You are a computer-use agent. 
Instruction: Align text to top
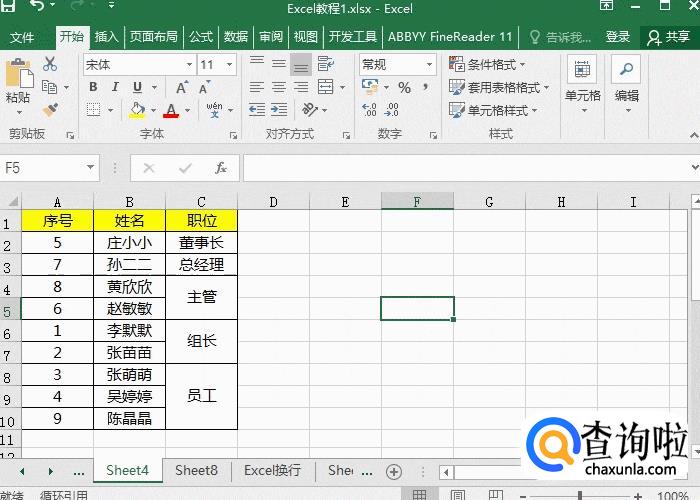(x=257, y=64)
